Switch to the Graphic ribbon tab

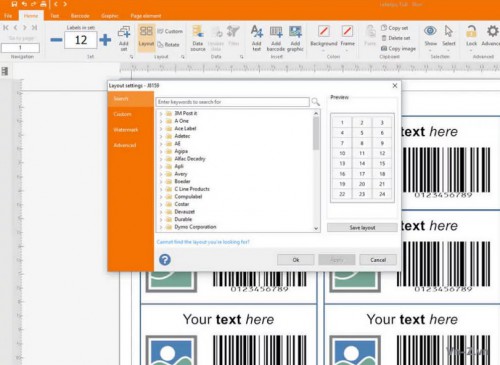point(110,16)
